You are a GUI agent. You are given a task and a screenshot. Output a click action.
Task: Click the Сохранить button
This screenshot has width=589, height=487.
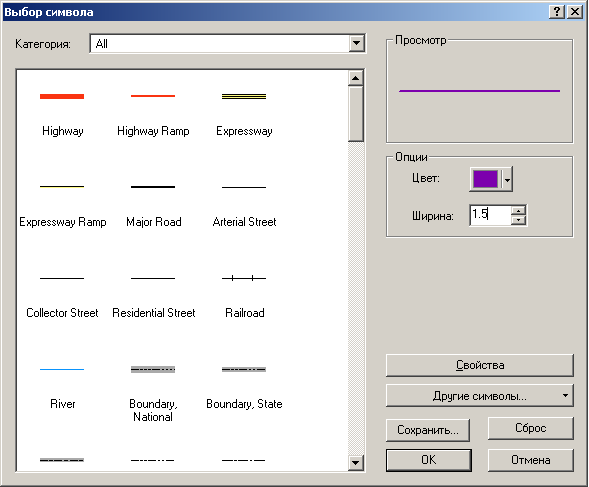(428, 430)
